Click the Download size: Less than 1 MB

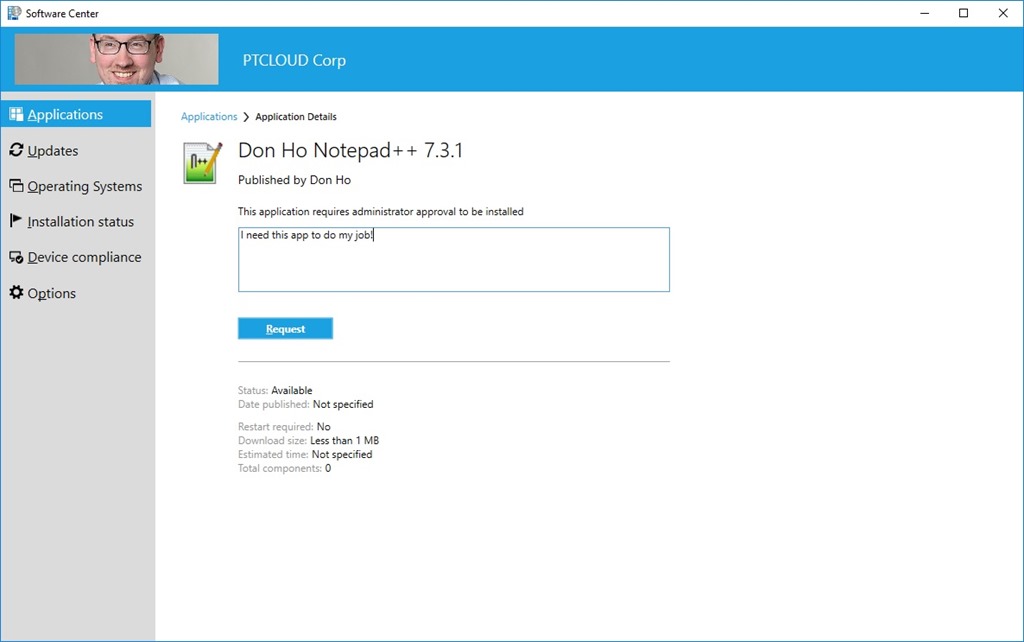pos(308,440)
